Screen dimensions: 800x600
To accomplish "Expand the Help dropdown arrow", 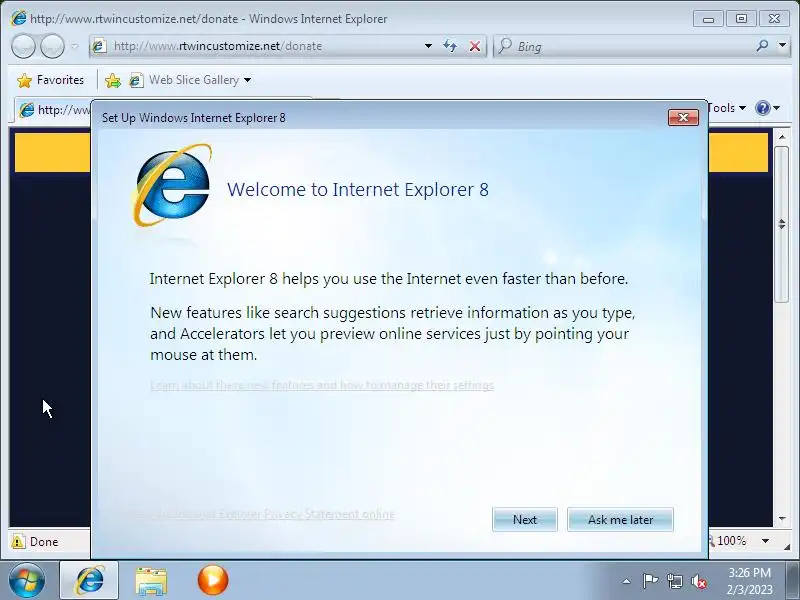I will point(777,108).
